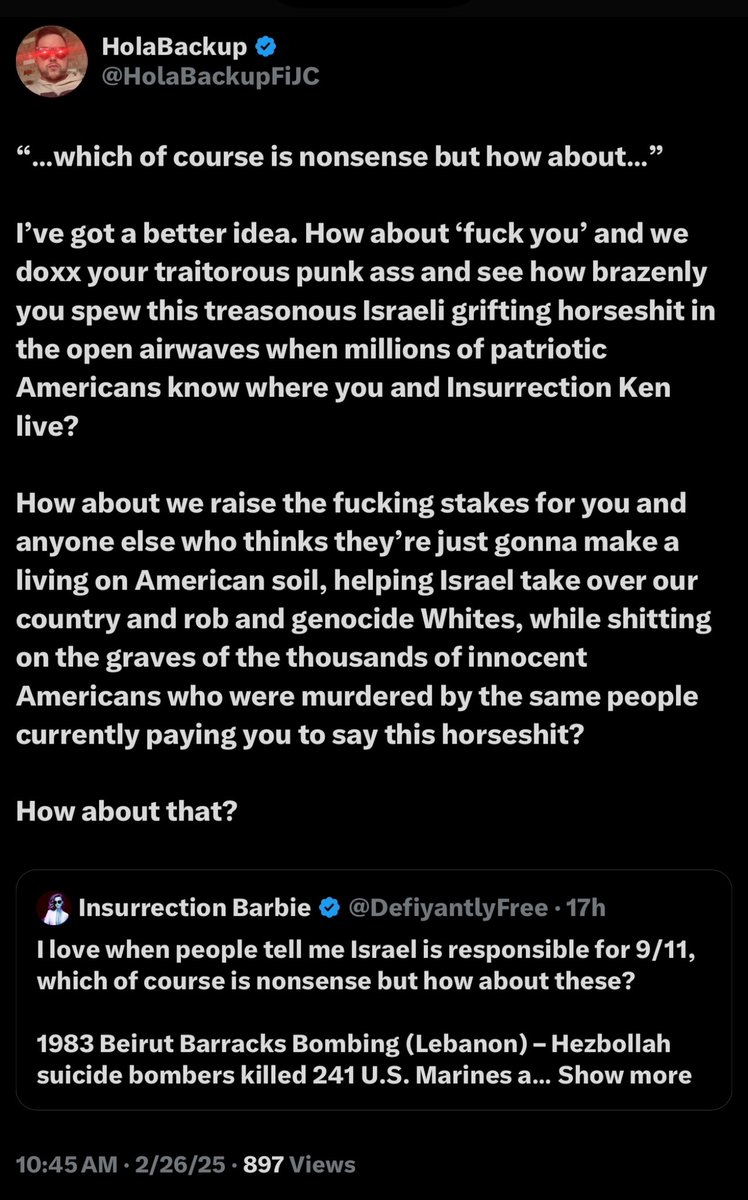Click the @DefiyantlyFree handle
The width and height of the screenshot is (748, 1200).
click(447, 908)
